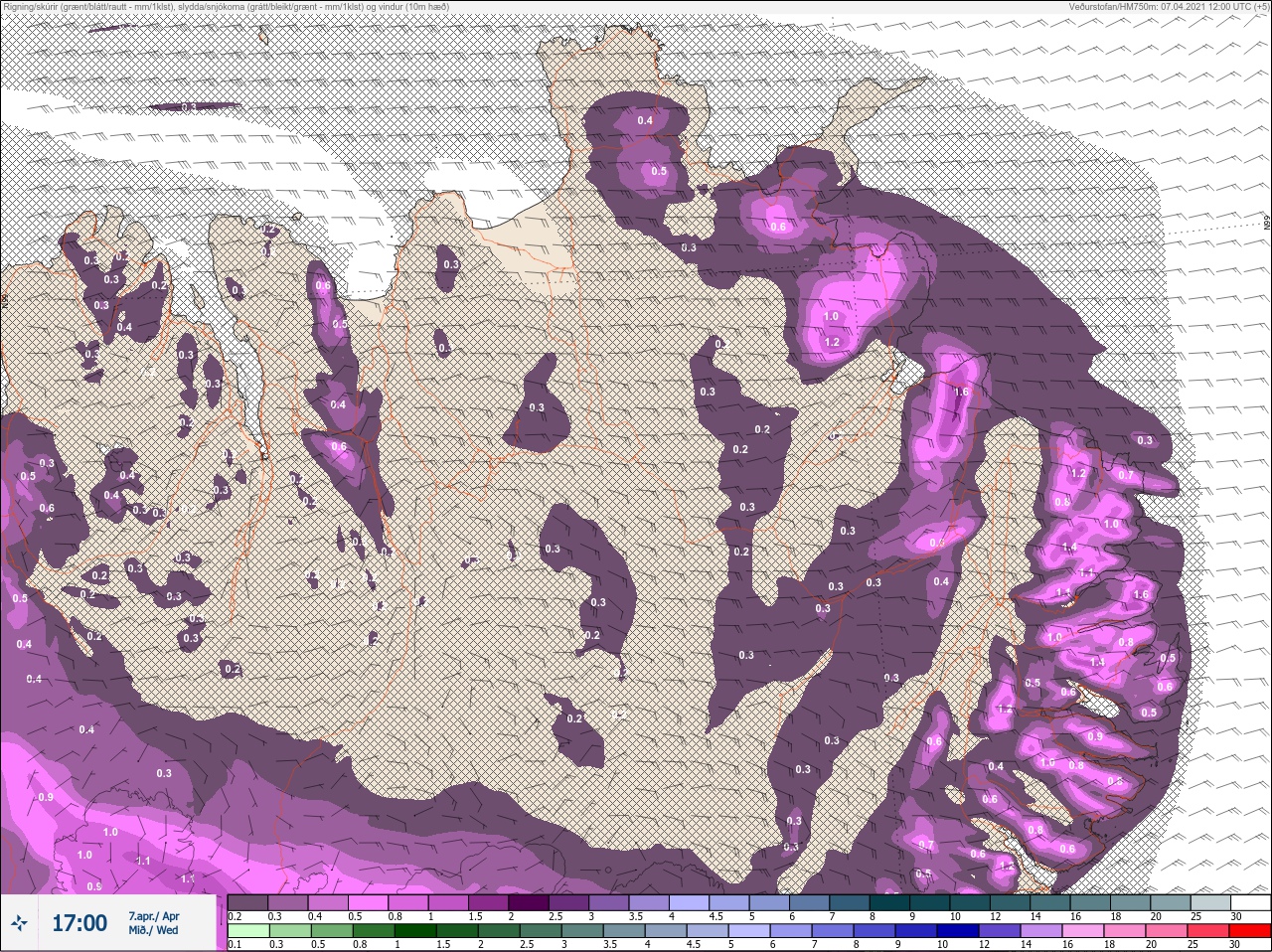
Task: Click the weekday text 'Mið./ Wed'
Action: 153,930
